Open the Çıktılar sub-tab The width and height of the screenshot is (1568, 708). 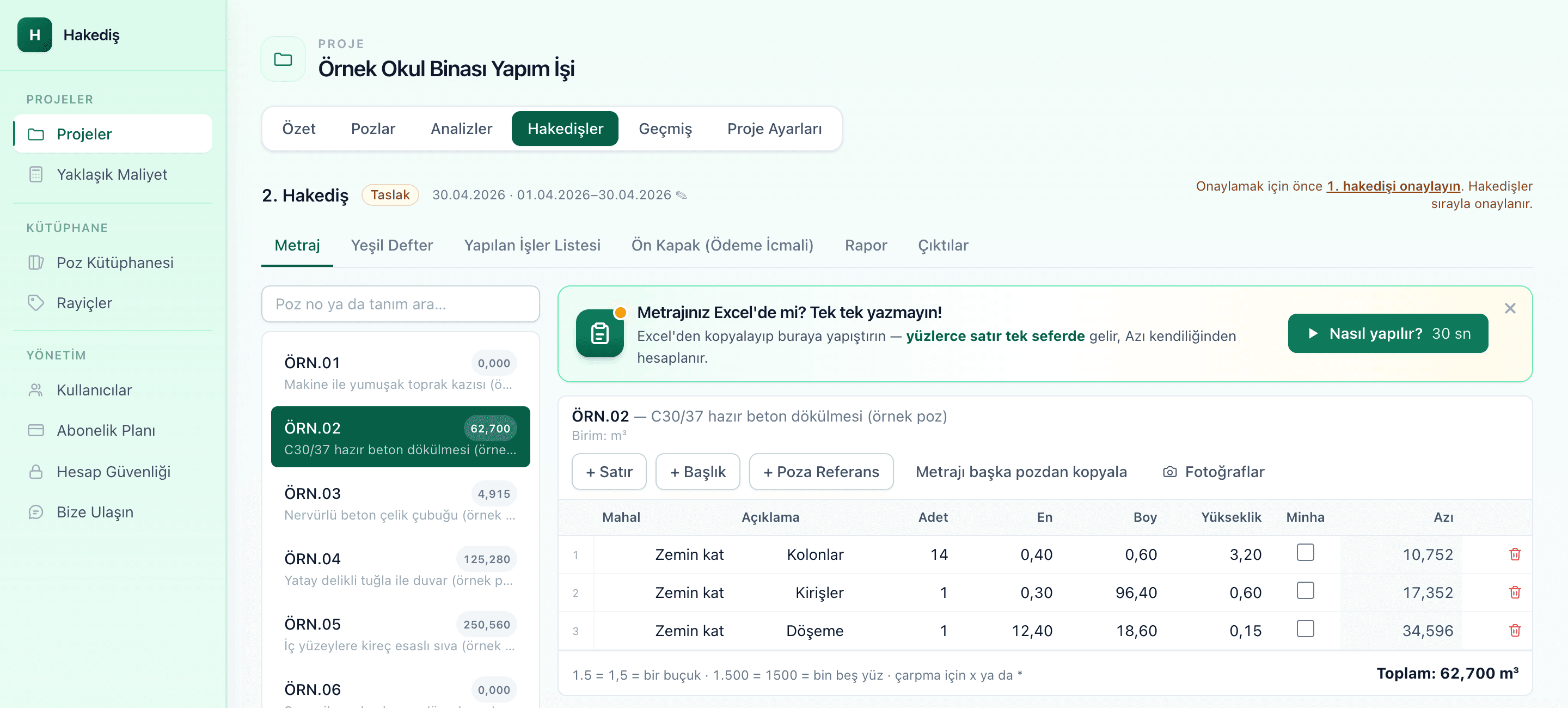943,245
